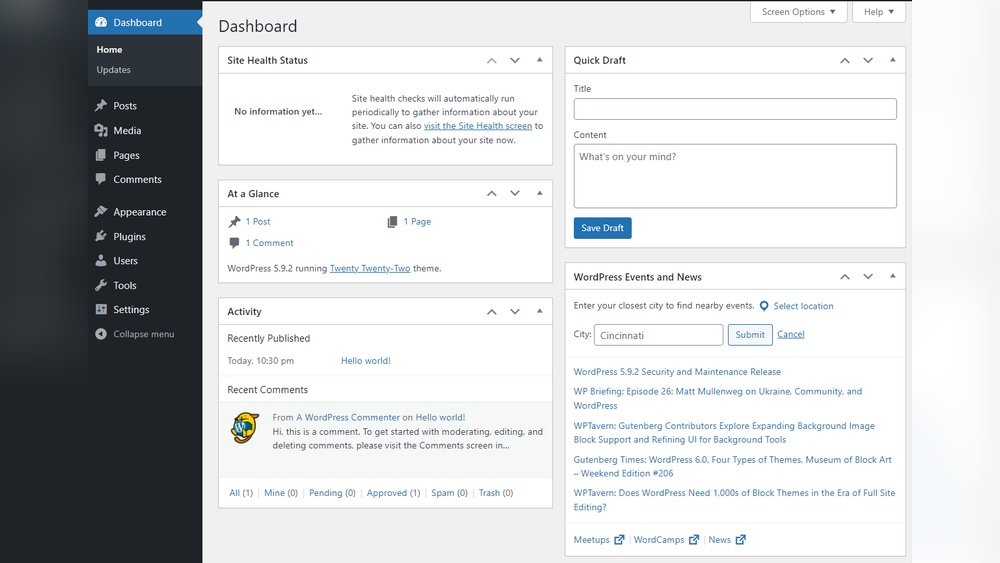Collapse the WordPress Events and News panel
This screenshot has width=1000, height=563.
click(893, 276)
